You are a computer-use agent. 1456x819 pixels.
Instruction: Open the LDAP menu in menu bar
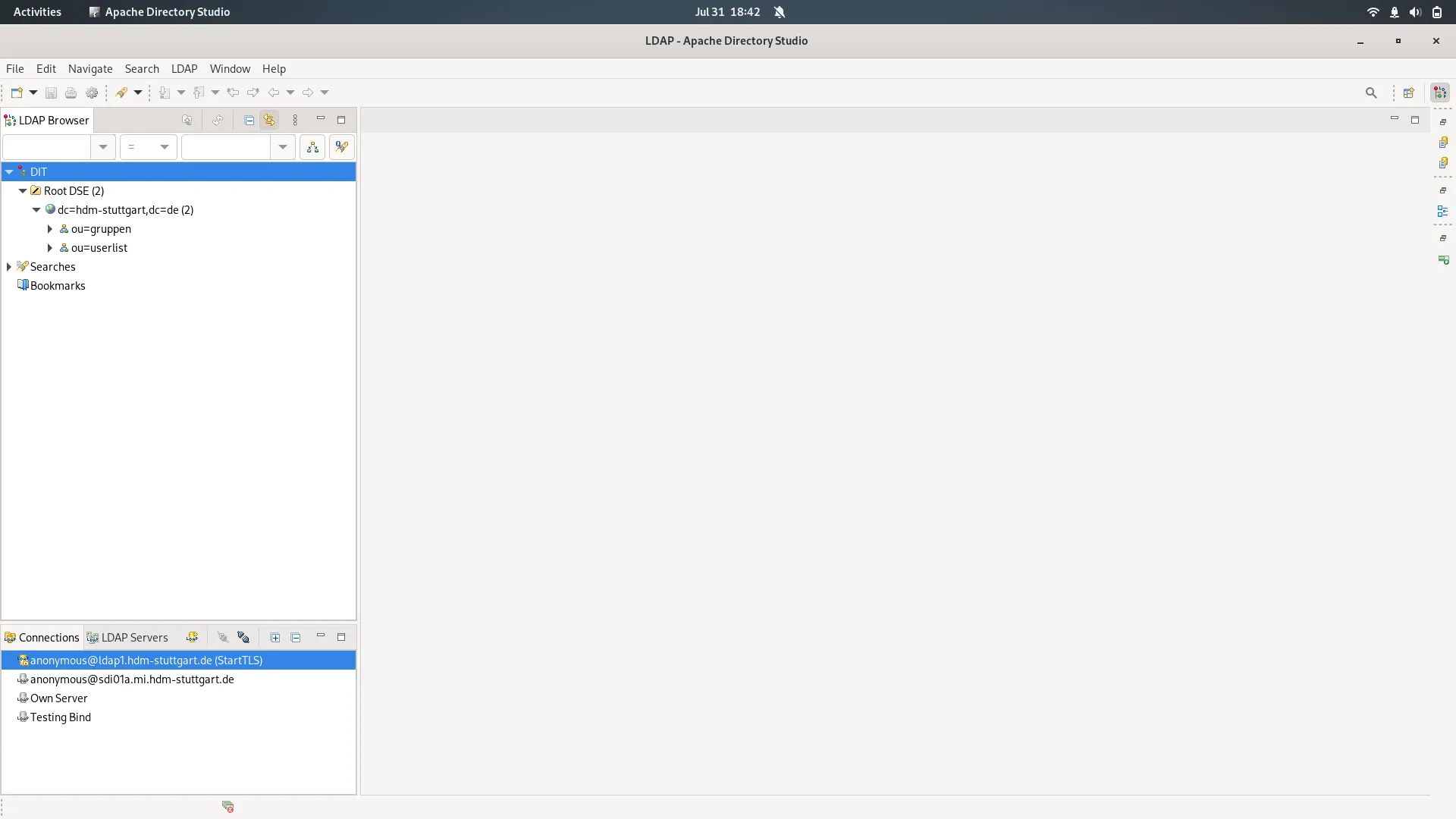pos(184,69)
